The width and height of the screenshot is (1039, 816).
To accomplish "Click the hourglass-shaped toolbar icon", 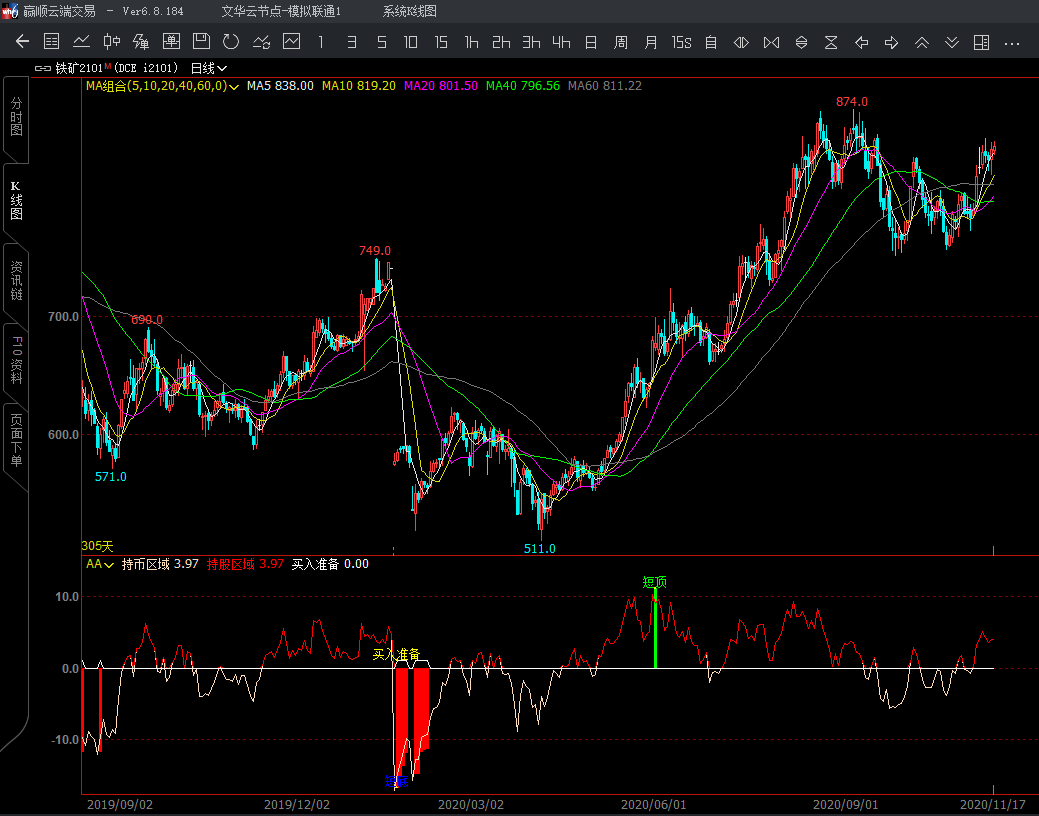I will [x=831, y=42].
